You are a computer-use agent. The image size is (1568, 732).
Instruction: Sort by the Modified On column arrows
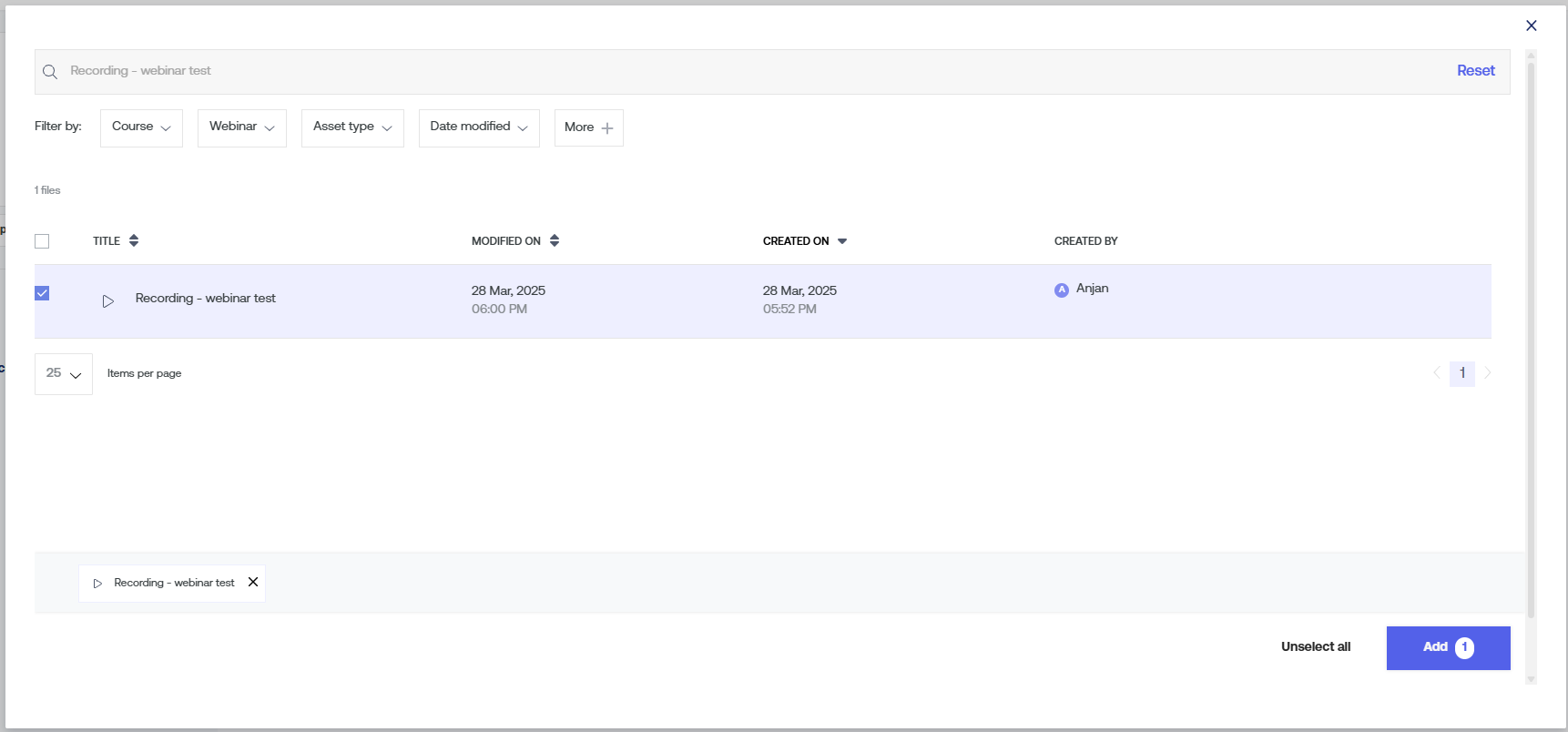point(555,241)
